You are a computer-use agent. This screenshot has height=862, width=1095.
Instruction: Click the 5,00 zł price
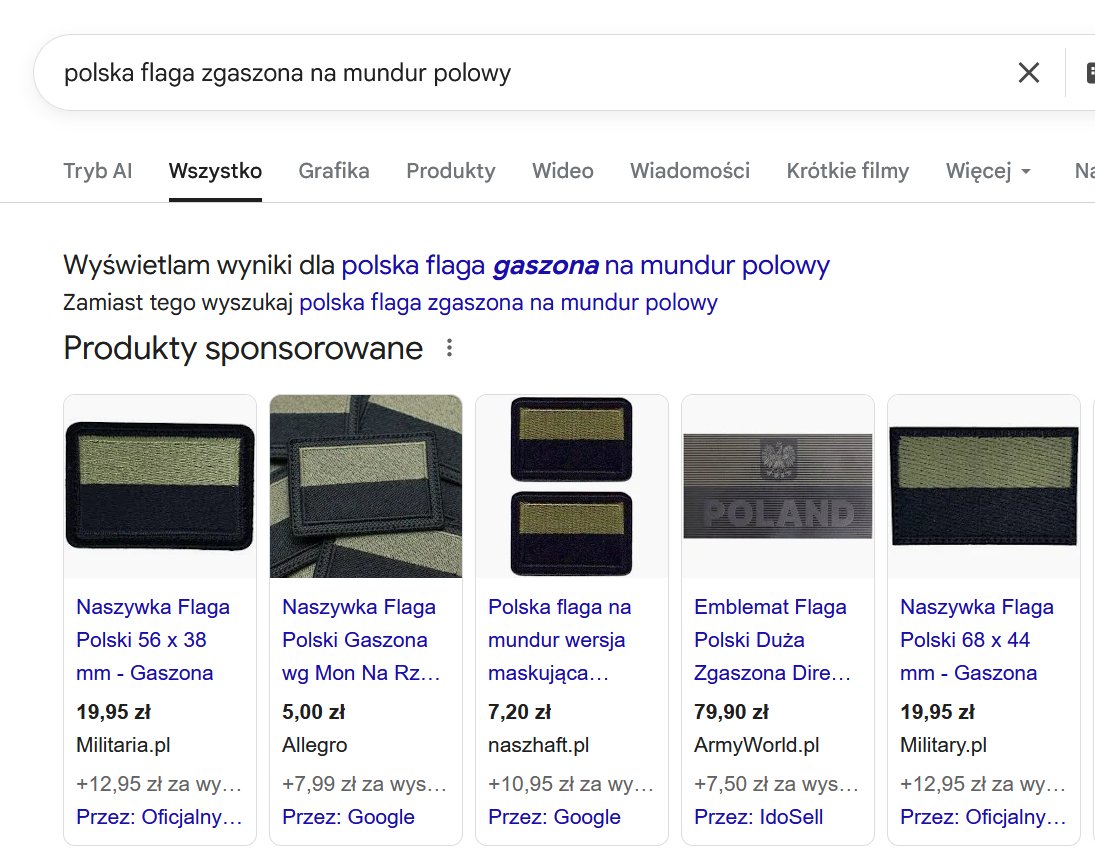[x=314, y=712]
